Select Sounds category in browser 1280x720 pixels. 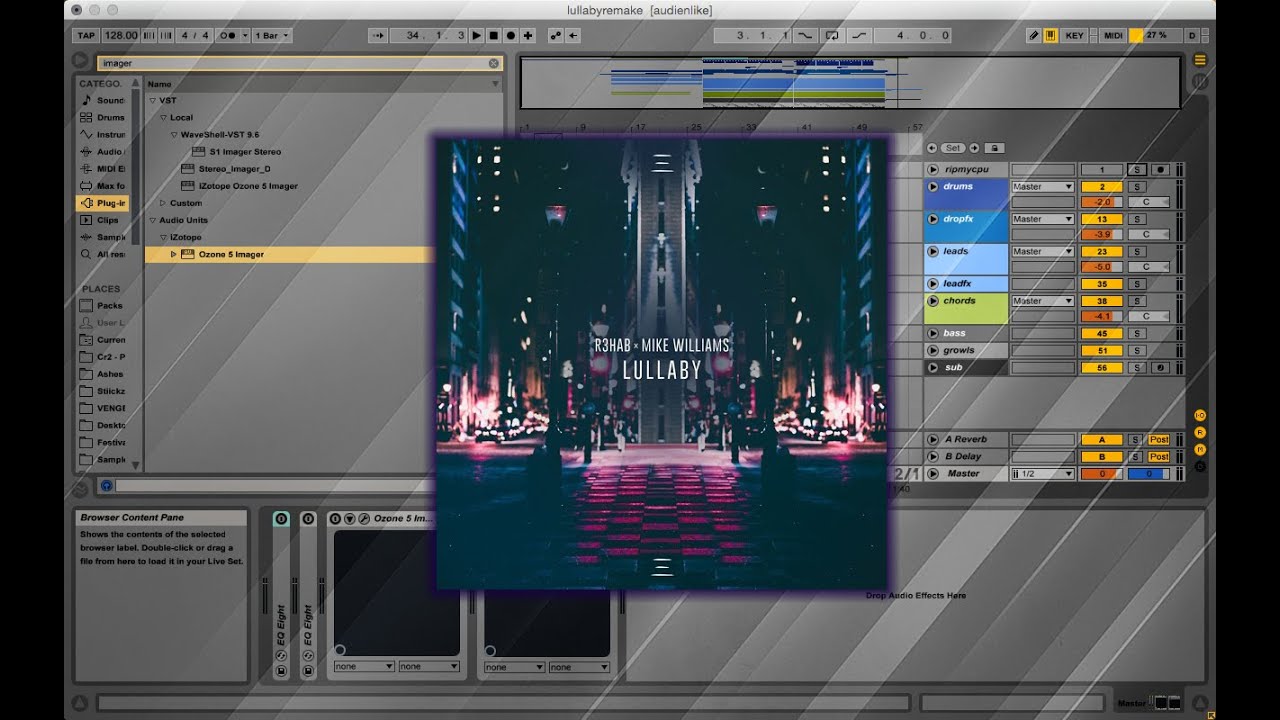pyautogui.click(x=103, y=100)
